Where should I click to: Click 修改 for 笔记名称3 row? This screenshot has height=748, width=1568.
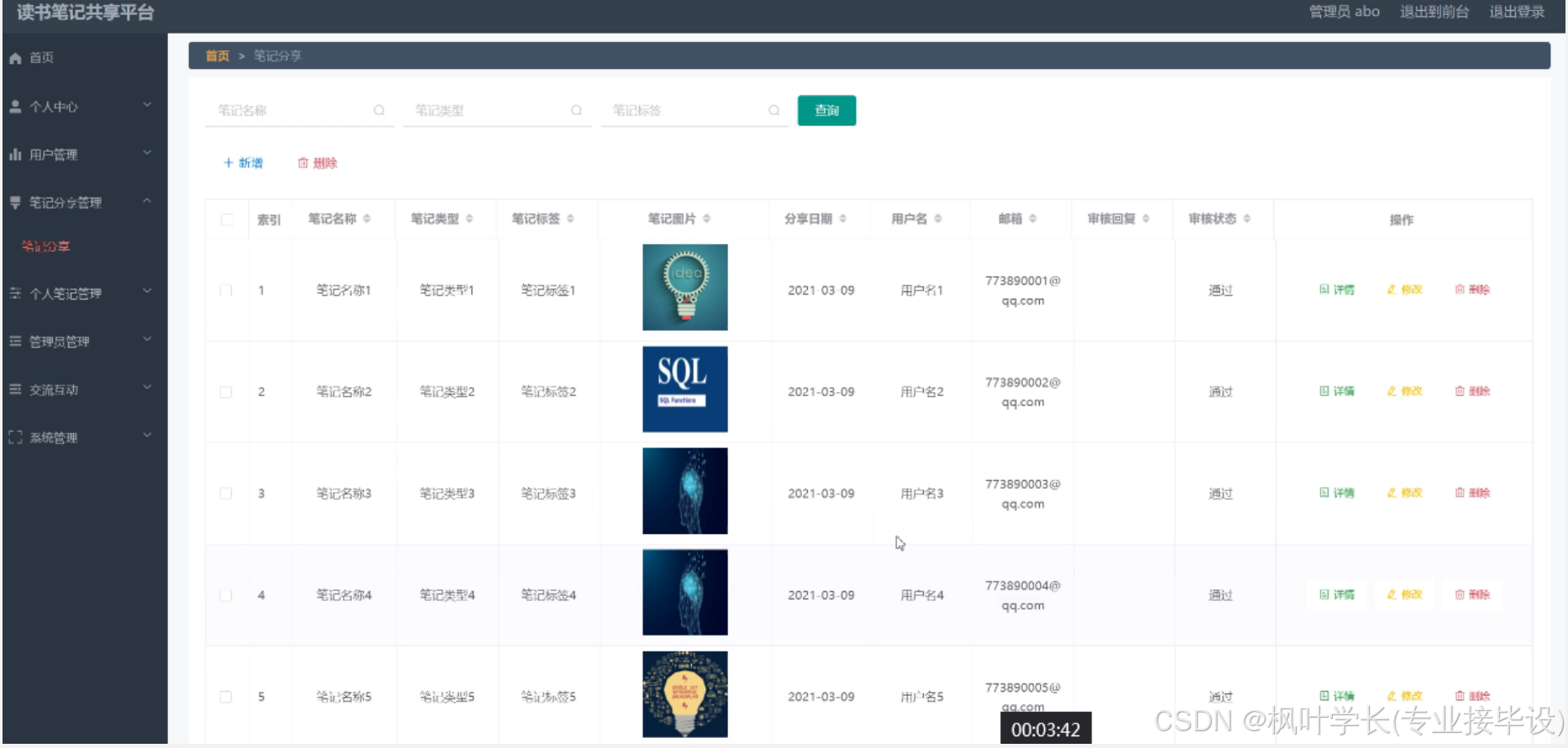pyautogui.click(x=1404, y=493)
